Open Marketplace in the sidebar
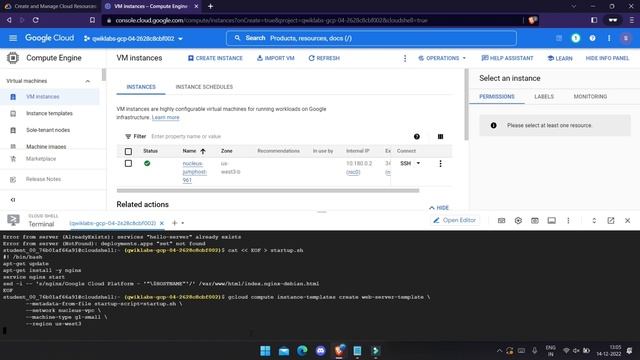The height and width of the screenshot is (360, 640). coord(41,159)
